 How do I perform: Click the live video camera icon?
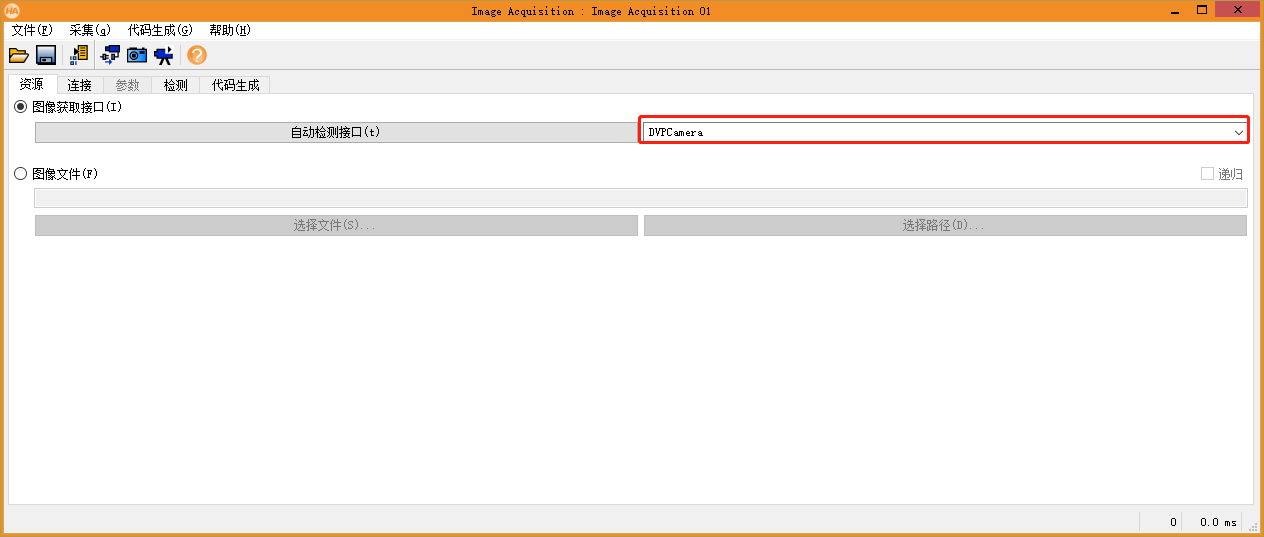163,55
